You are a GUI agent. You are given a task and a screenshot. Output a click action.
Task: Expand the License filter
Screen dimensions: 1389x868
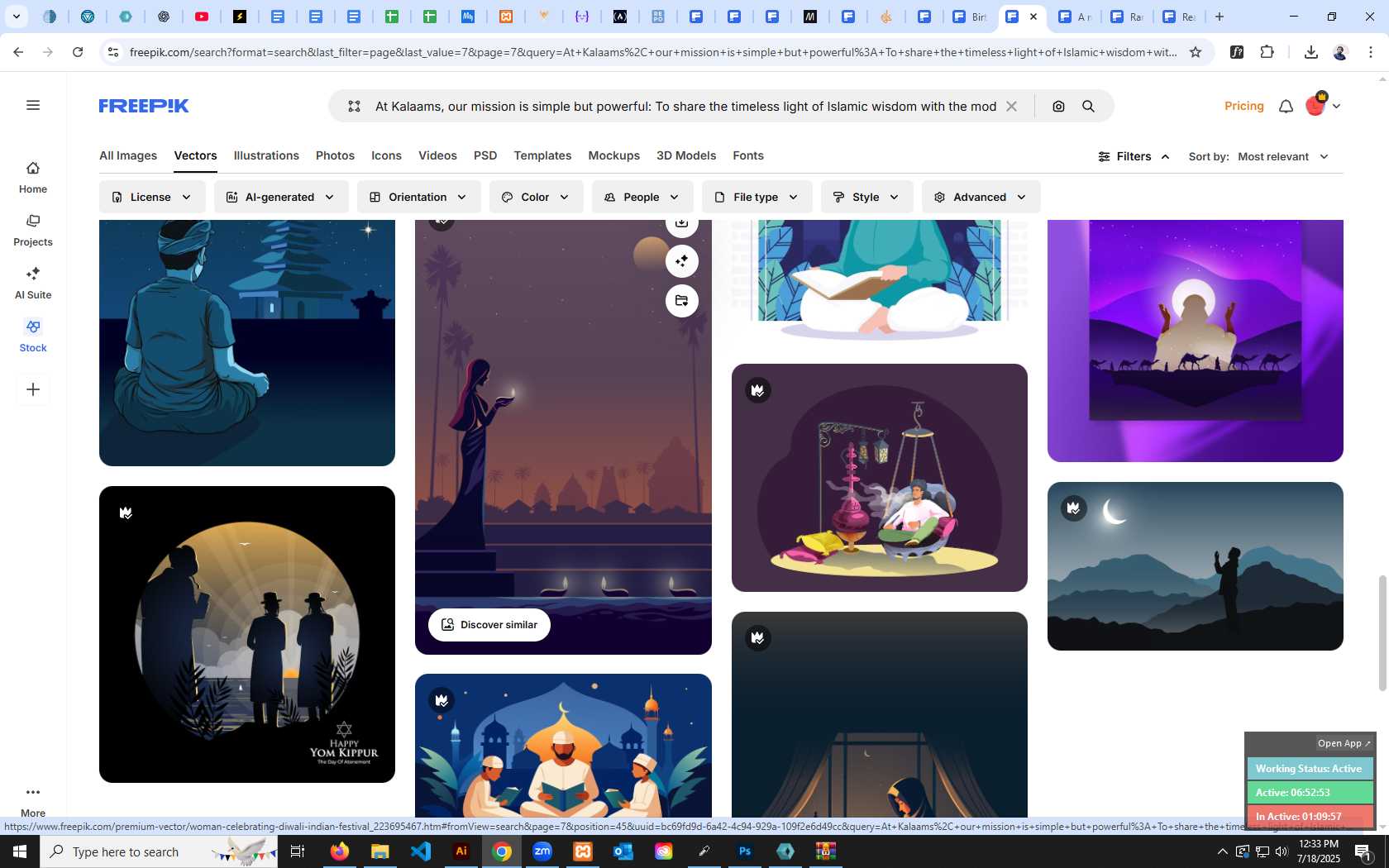(152, 197)
